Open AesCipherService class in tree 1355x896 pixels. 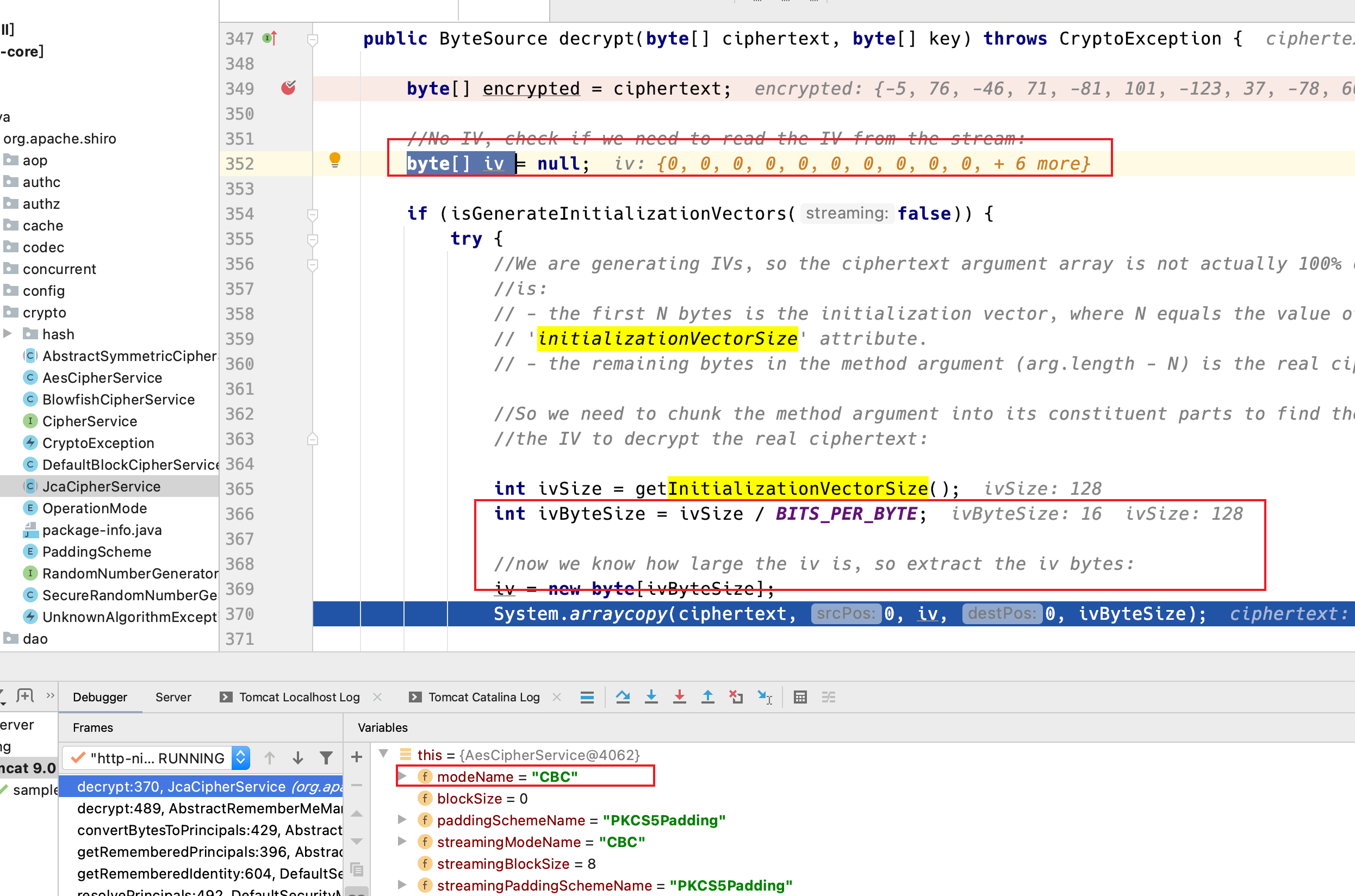pos(102,378)
